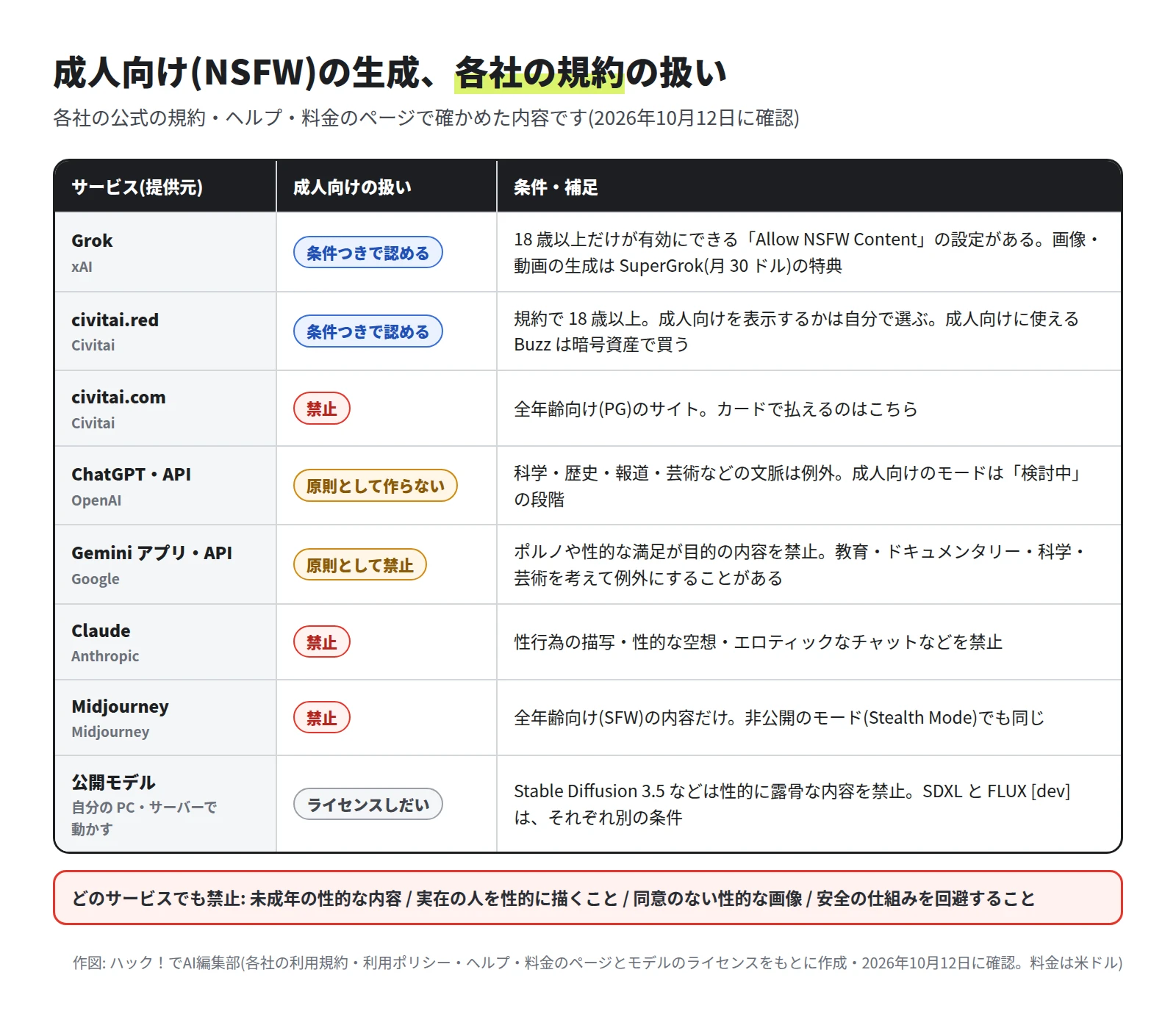
Task: Click the civitai.com service name
Action: (118, 398)
